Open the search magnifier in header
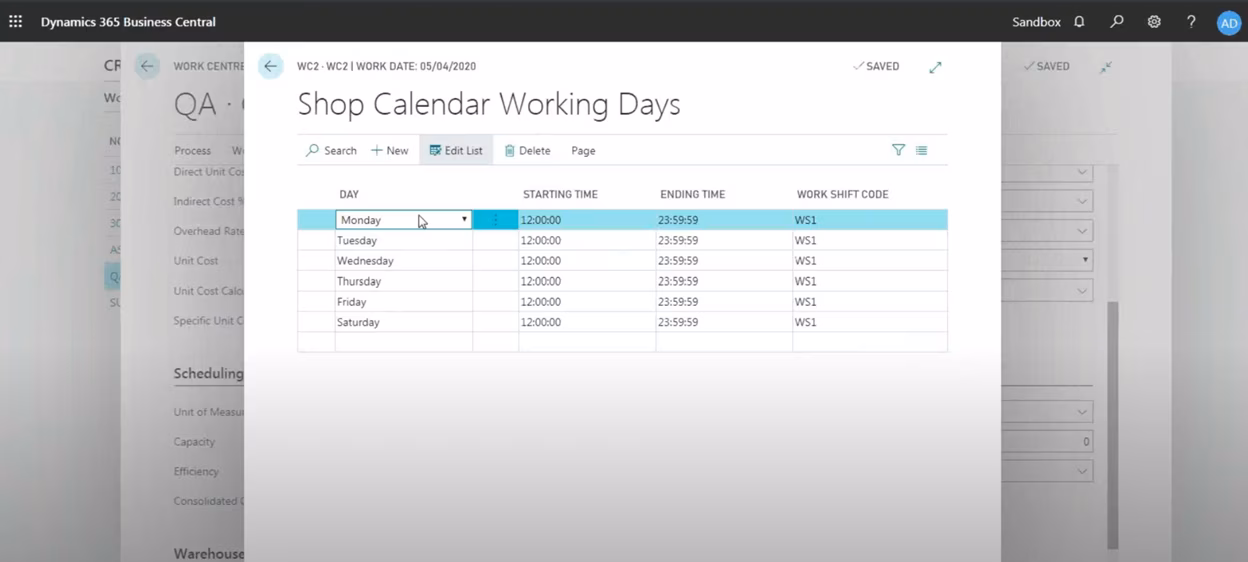This screenshot has width=1248, height=562. (1117, 21)
